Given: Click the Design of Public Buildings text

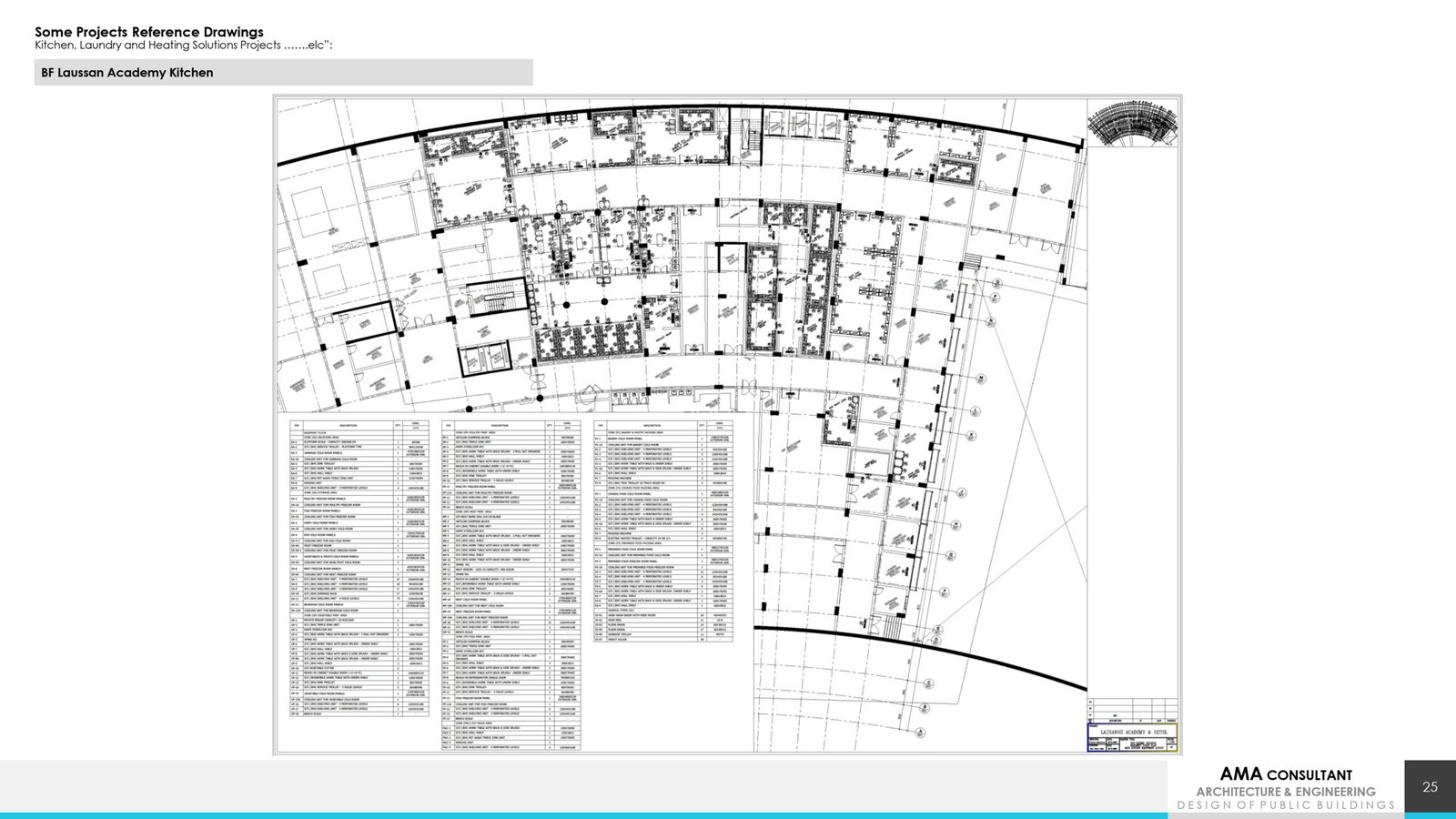Looking at the screenshot, I should point(1285,805).
